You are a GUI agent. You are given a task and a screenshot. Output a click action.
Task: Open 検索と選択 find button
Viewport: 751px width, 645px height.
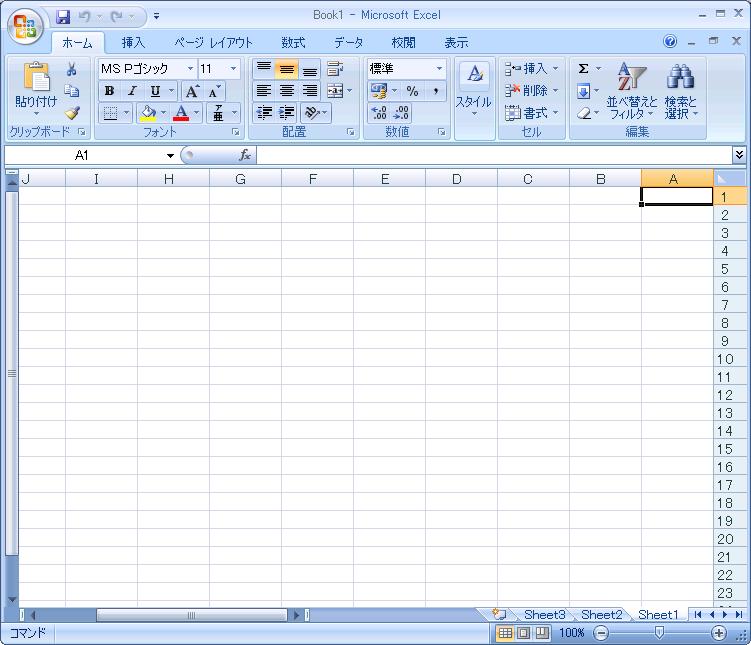(681, 91)
